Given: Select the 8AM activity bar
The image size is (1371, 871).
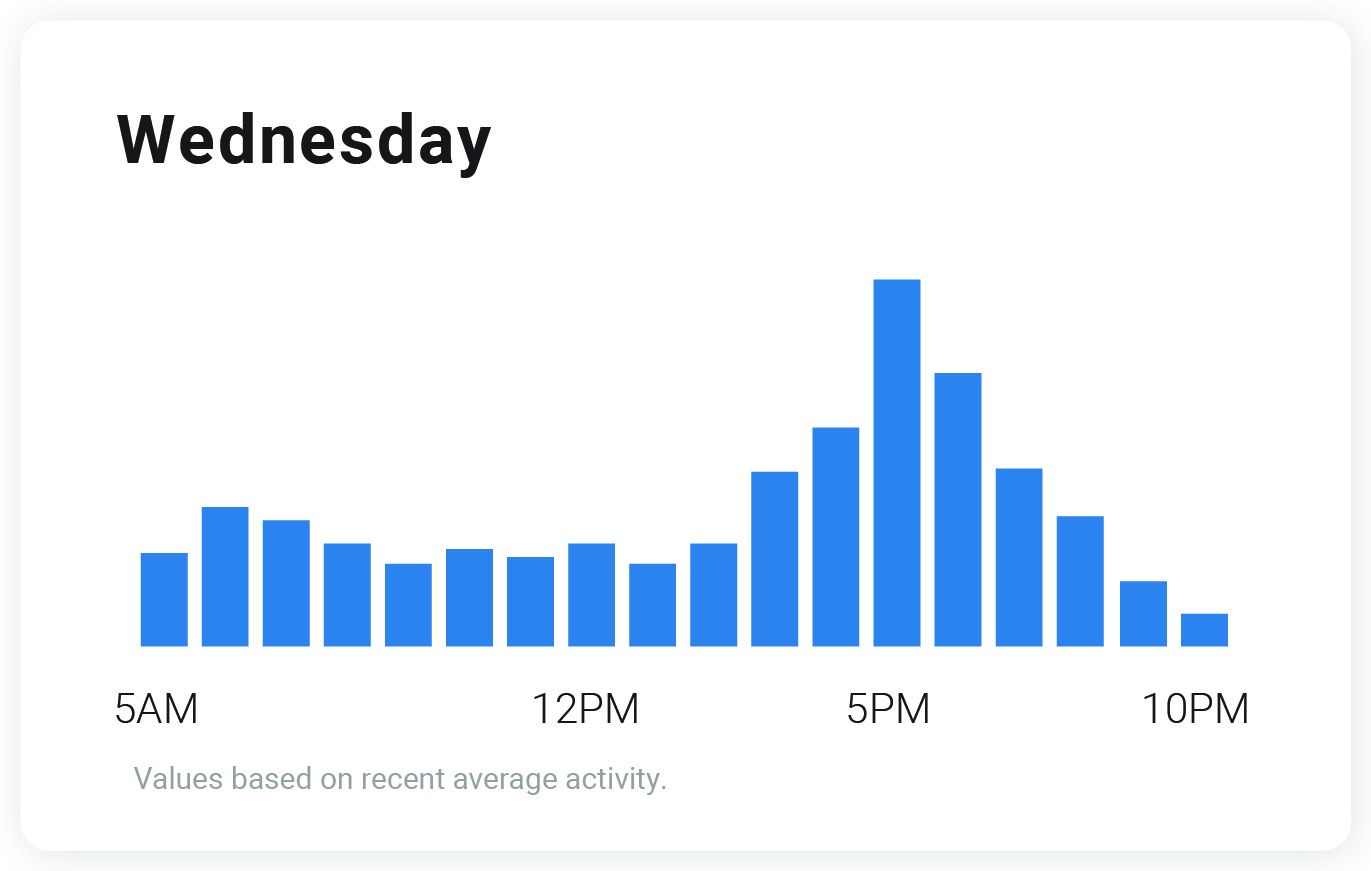Looking at the screenshot, I should tap(347, 594).
